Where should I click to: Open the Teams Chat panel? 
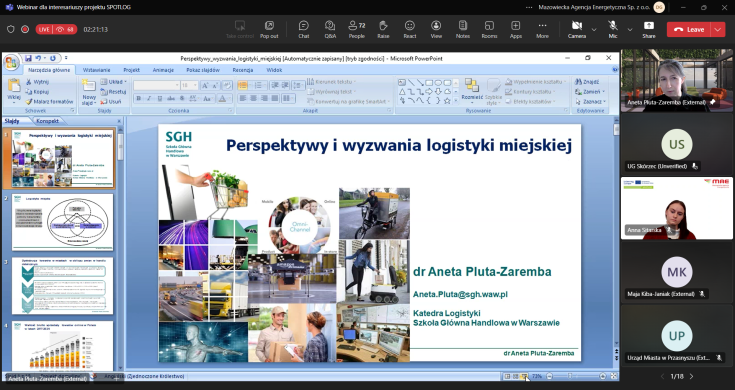click(x=304, y=29)
